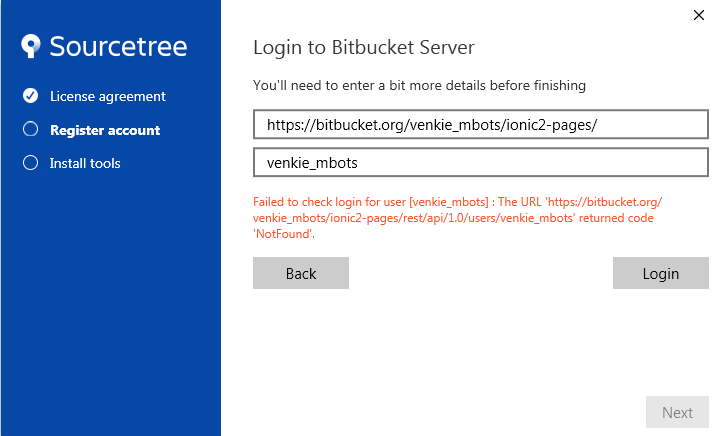Click the greyed-out Next button

(x=677, y=412)
